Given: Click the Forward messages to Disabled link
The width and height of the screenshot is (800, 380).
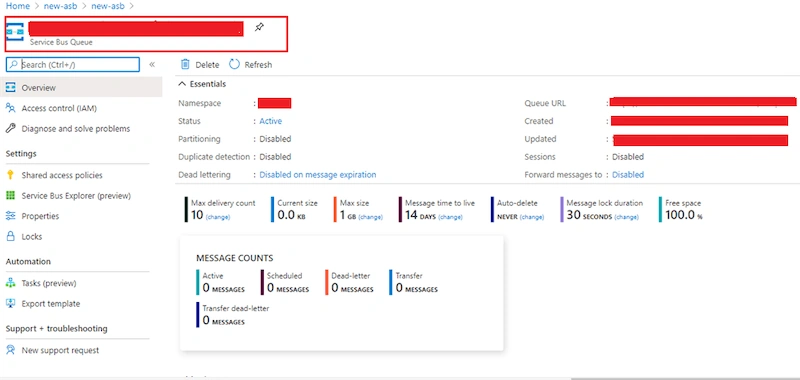Looking at the screenshot, I should (x=628, y=174).
